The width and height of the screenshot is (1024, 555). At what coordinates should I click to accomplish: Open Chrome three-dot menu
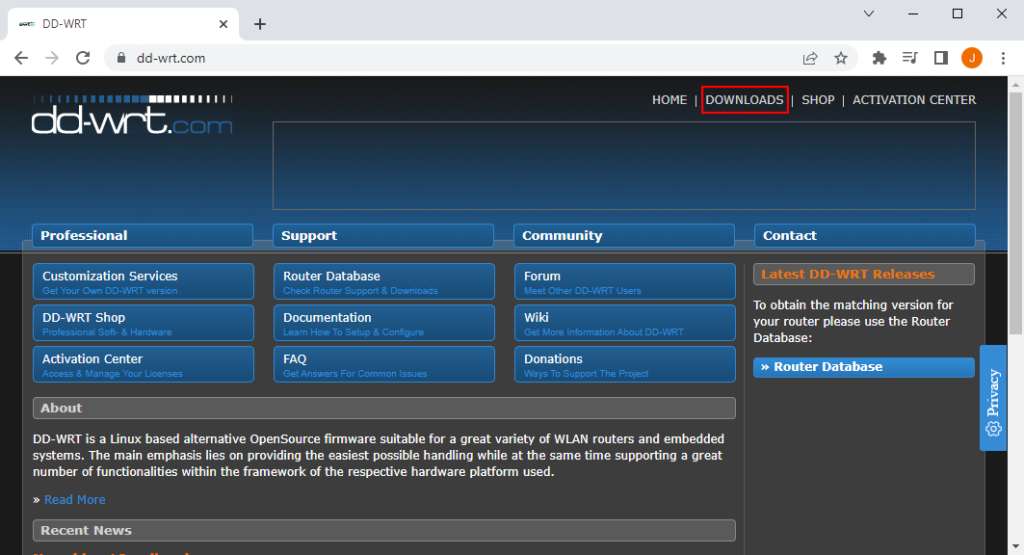(x=1003, y=58)
